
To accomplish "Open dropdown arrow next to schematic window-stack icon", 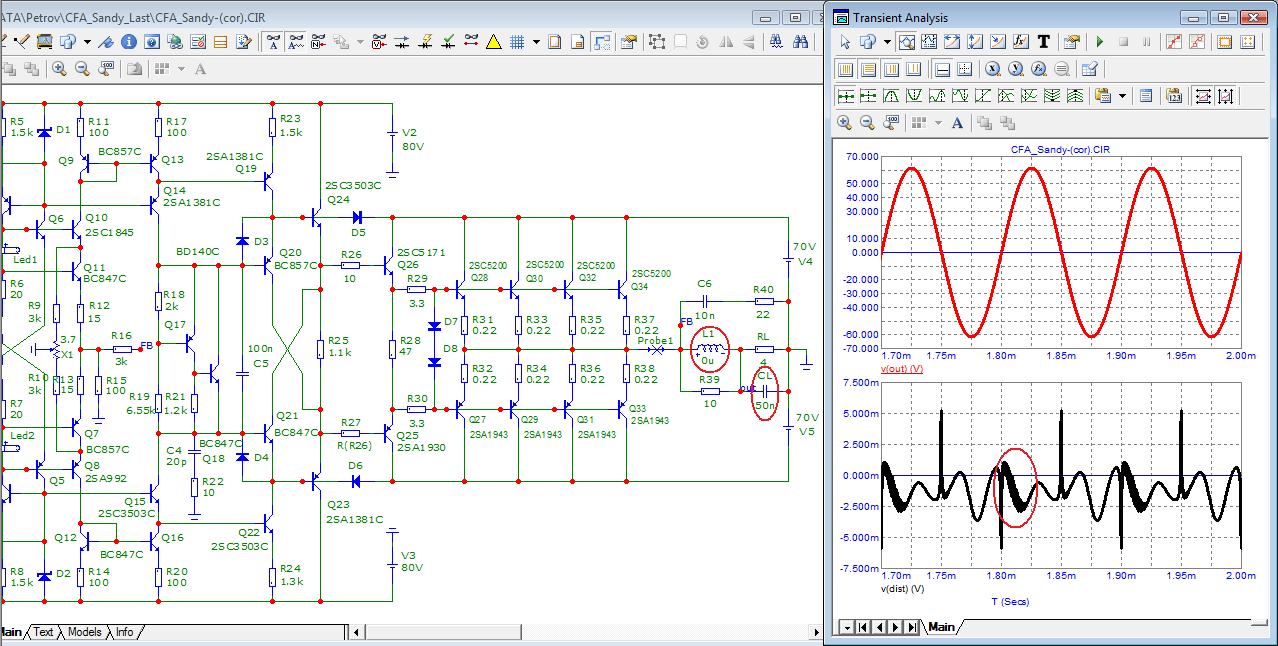I will coord(87,42).
